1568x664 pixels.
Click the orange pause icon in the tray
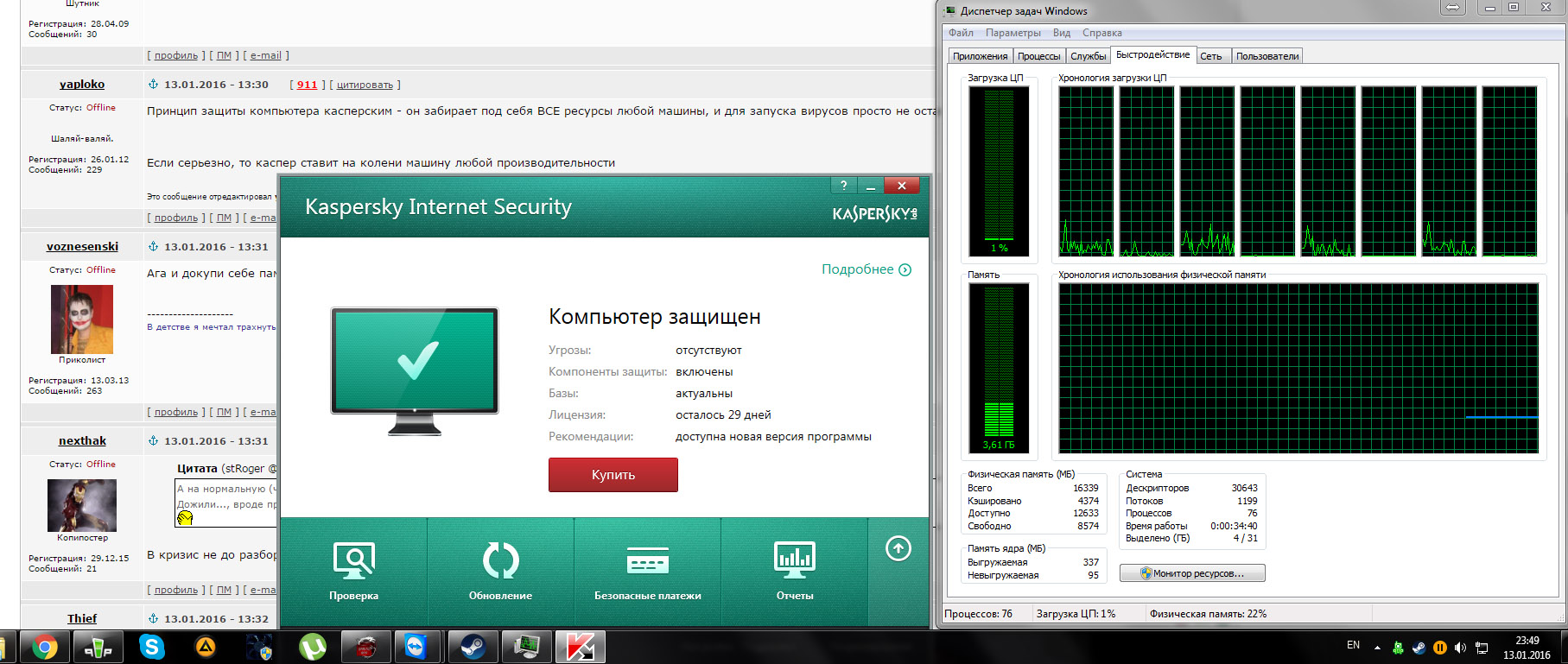click(1439, 648)
